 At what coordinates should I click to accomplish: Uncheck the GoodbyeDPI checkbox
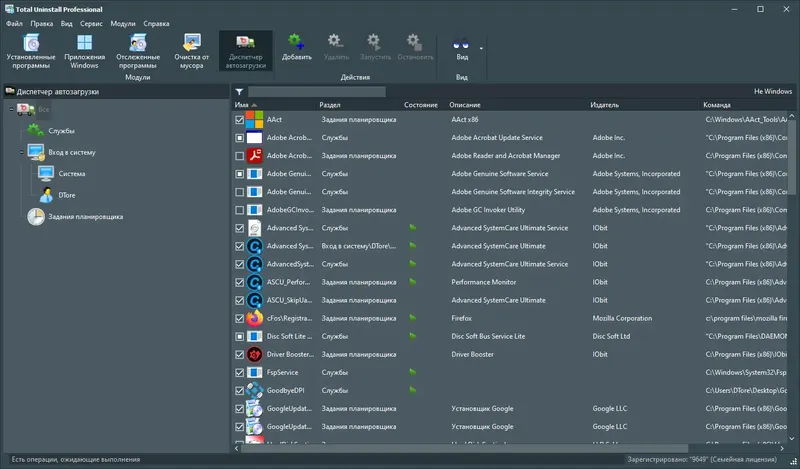239,390
